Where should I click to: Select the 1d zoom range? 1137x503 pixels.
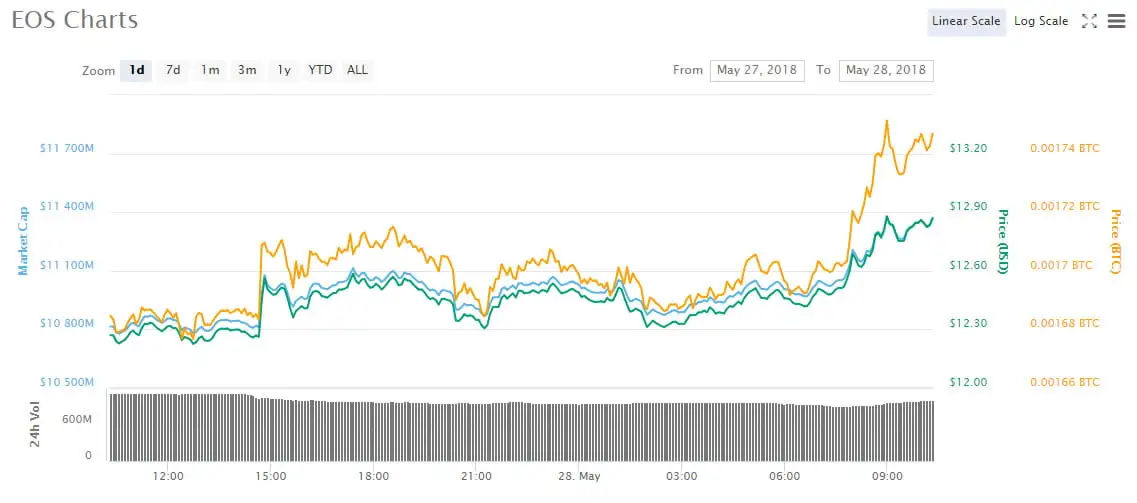point(137,70)
